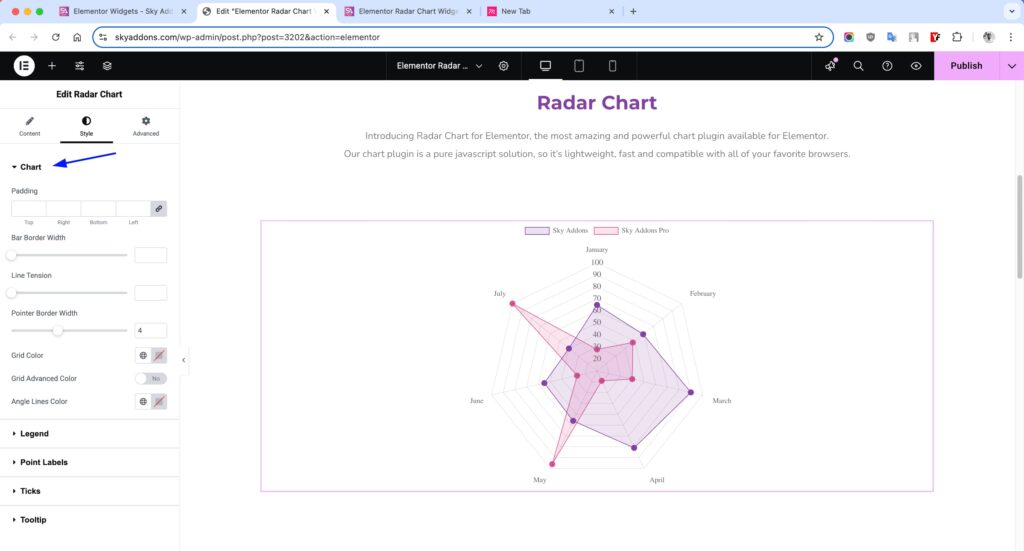Open the finder search icon
Screen dimensions: 1024x551
[x=858, y=66]
